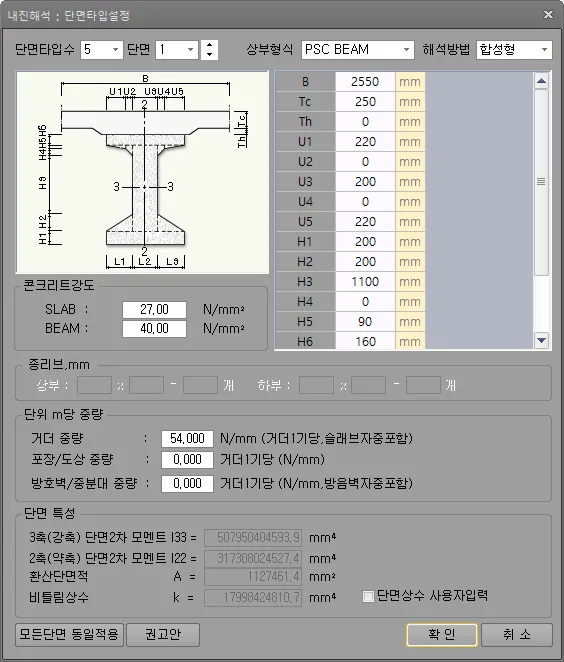Click the 모든단면 동일적용 button

69,635
